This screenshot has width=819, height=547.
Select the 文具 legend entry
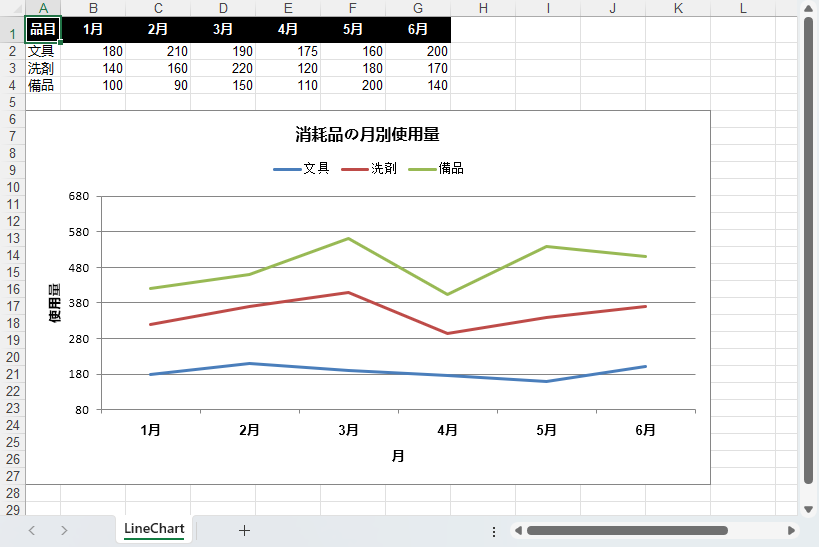301,168
